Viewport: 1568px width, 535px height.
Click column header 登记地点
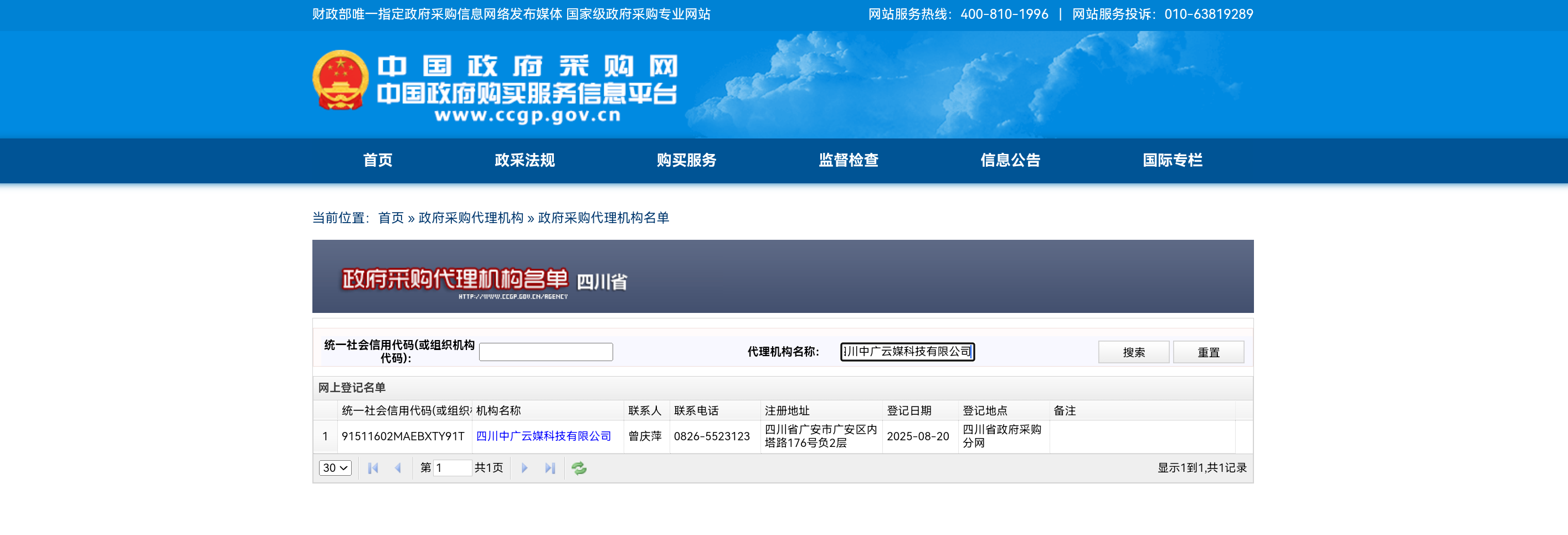click(1004, 410)
